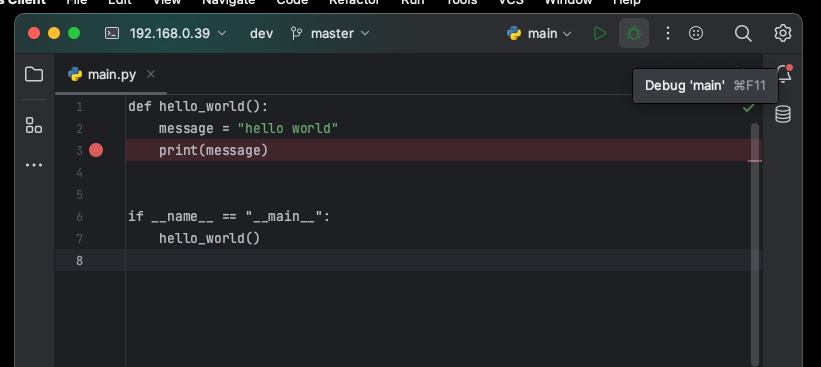
Task: Open More Actions vertical dots menu
Action: (668, 34)
